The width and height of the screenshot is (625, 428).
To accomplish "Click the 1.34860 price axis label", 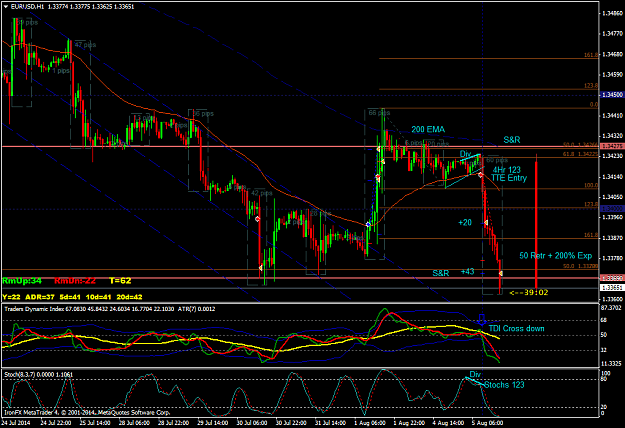I will click(613, 13).
